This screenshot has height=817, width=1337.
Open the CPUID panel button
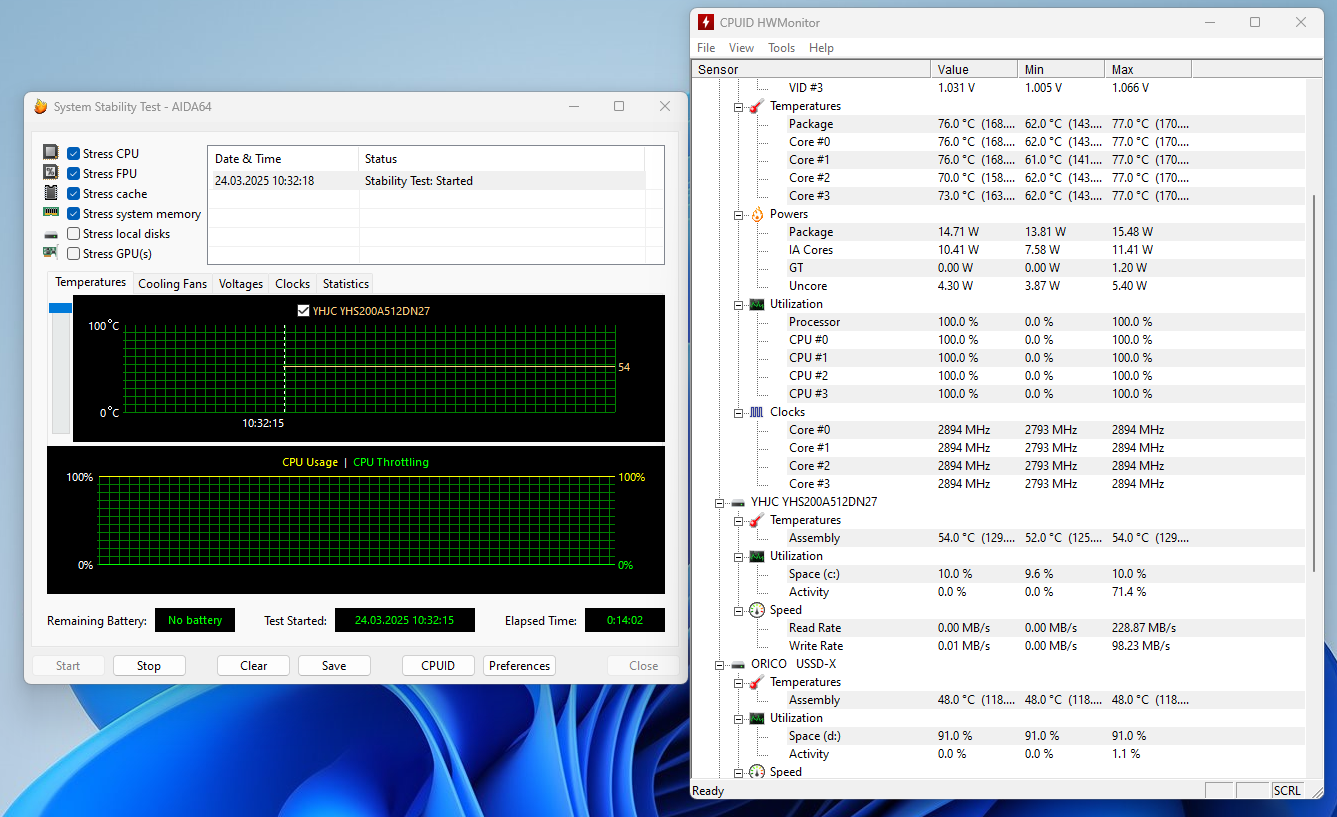[438, 666]
